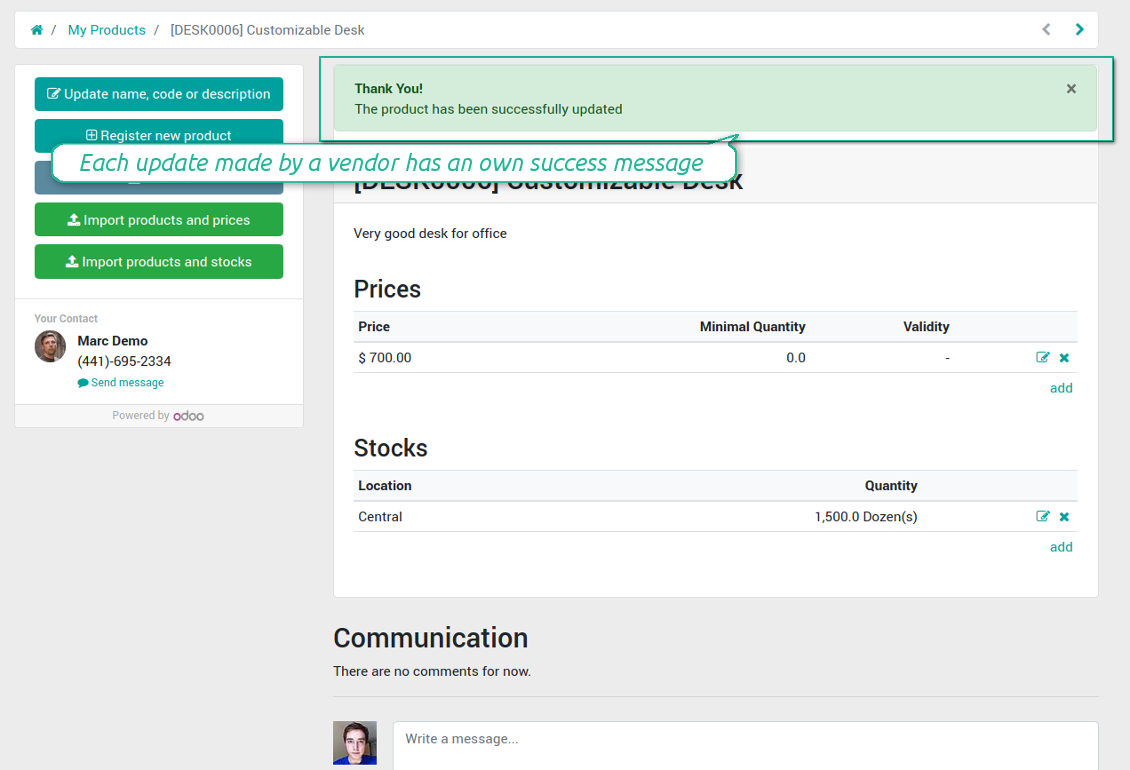Navigate to the next product using the right arrow

coord(1079,30)
